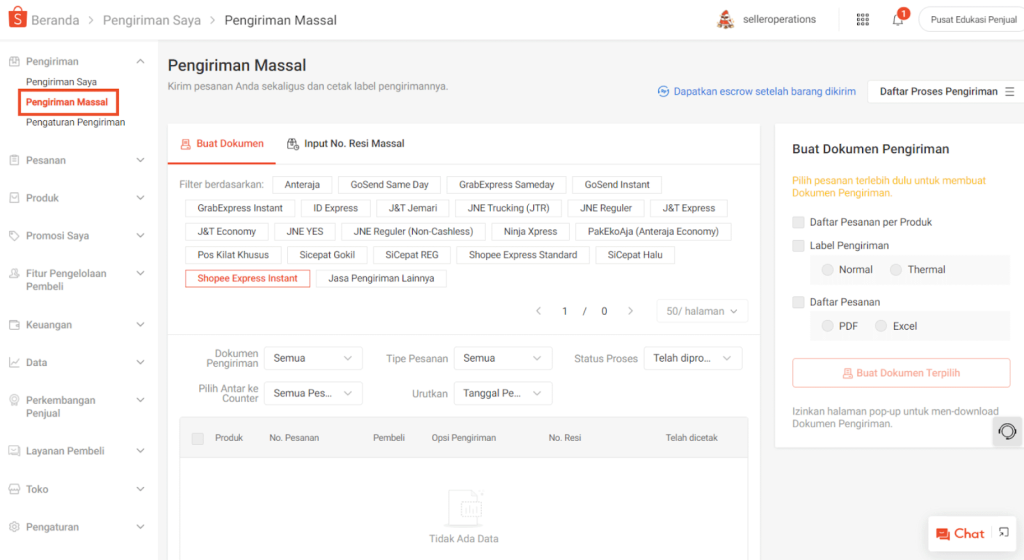Click the Fitur Pengelolaan Pembeli icon

point(14,273)
